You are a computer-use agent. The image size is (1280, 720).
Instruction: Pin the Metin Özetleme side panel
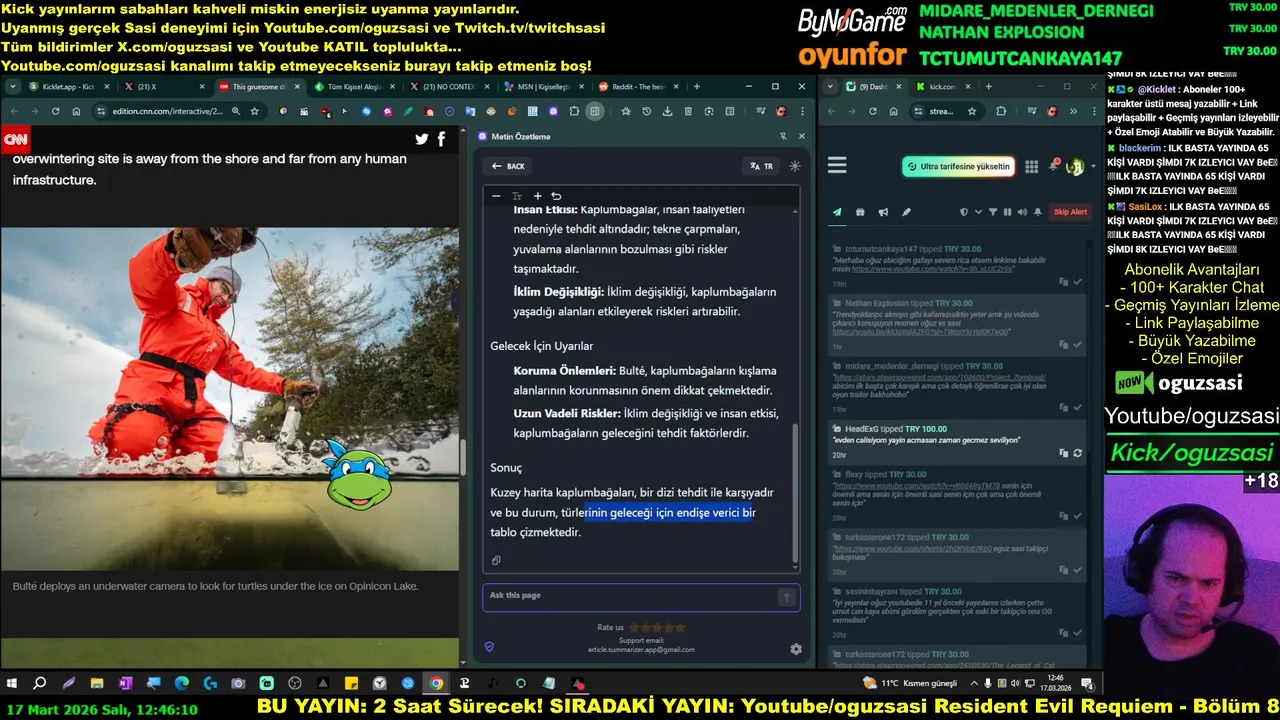click(783, 136)
